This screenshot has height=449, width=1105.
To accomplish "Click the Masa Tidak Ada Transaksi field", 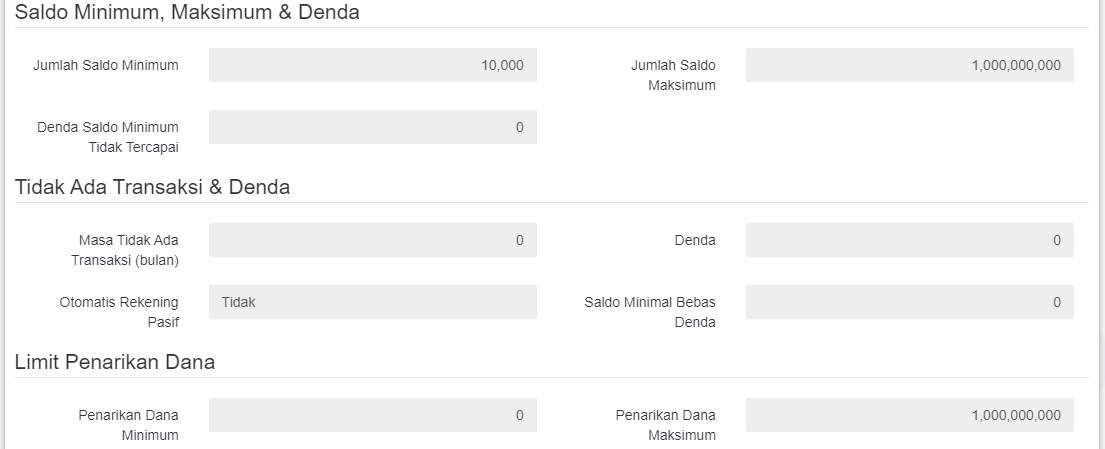I will [372, 240].
